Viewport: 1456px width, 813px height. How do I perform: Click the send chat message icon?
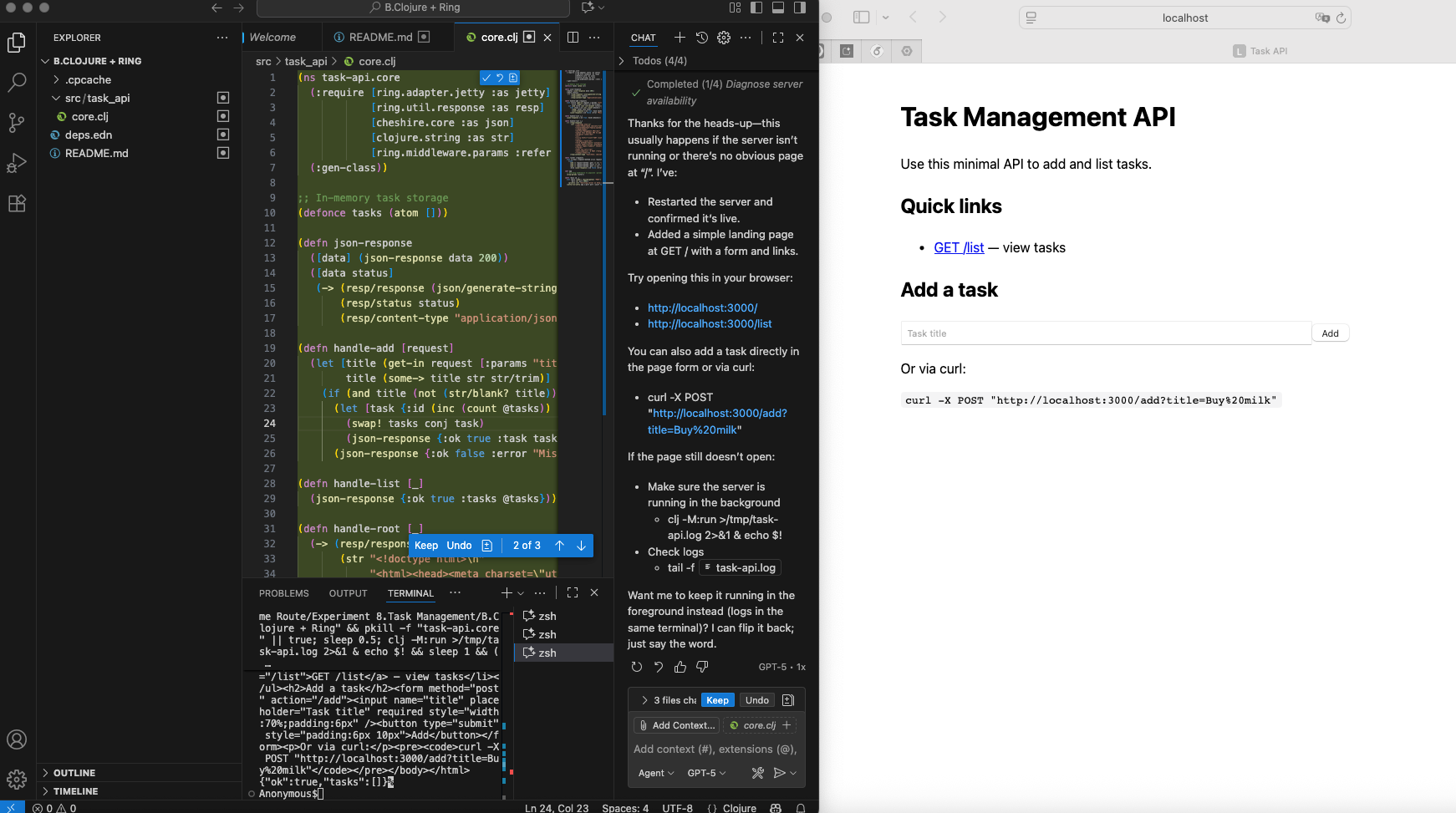tap(779, 773)
